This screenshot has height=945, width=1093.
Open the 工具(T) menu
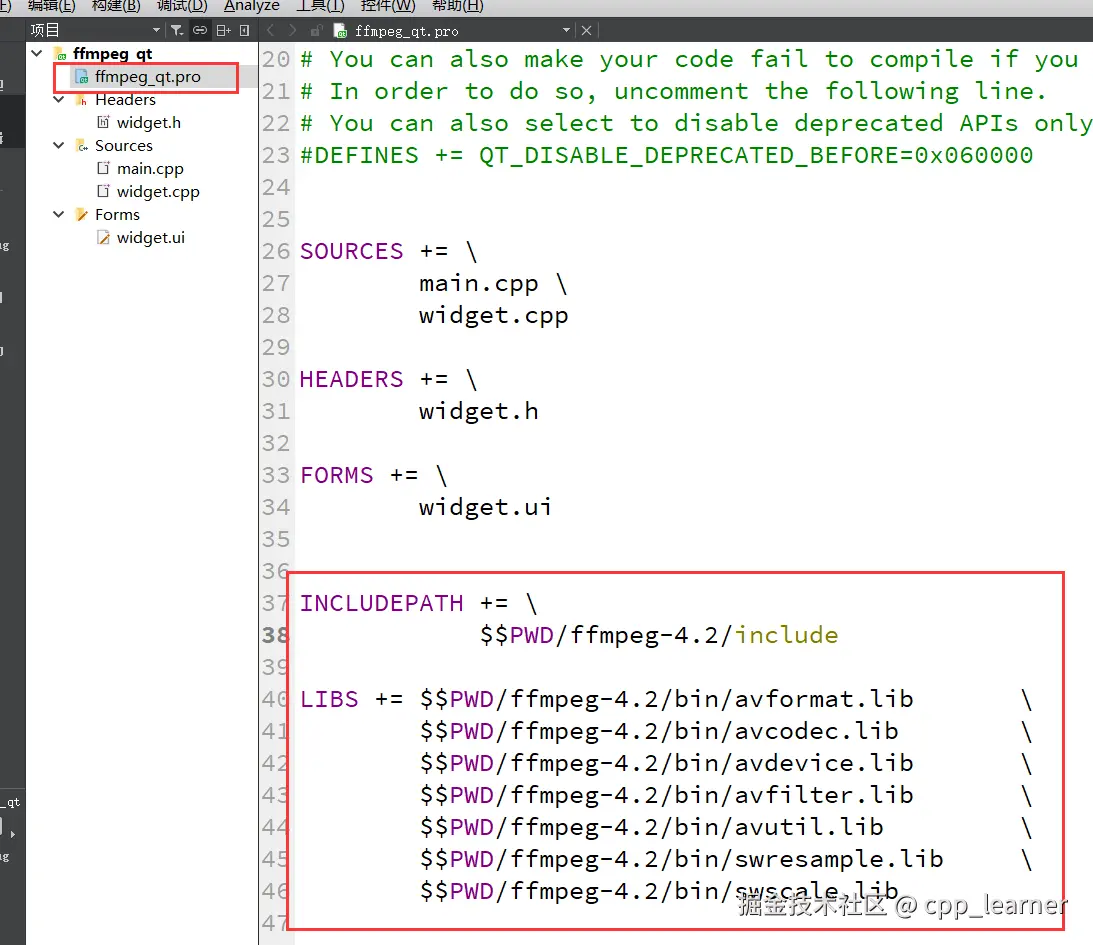coord(320,6)
